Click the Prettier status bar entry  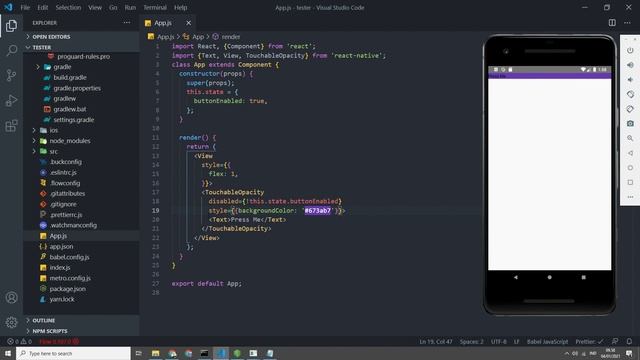coord(589,341)
